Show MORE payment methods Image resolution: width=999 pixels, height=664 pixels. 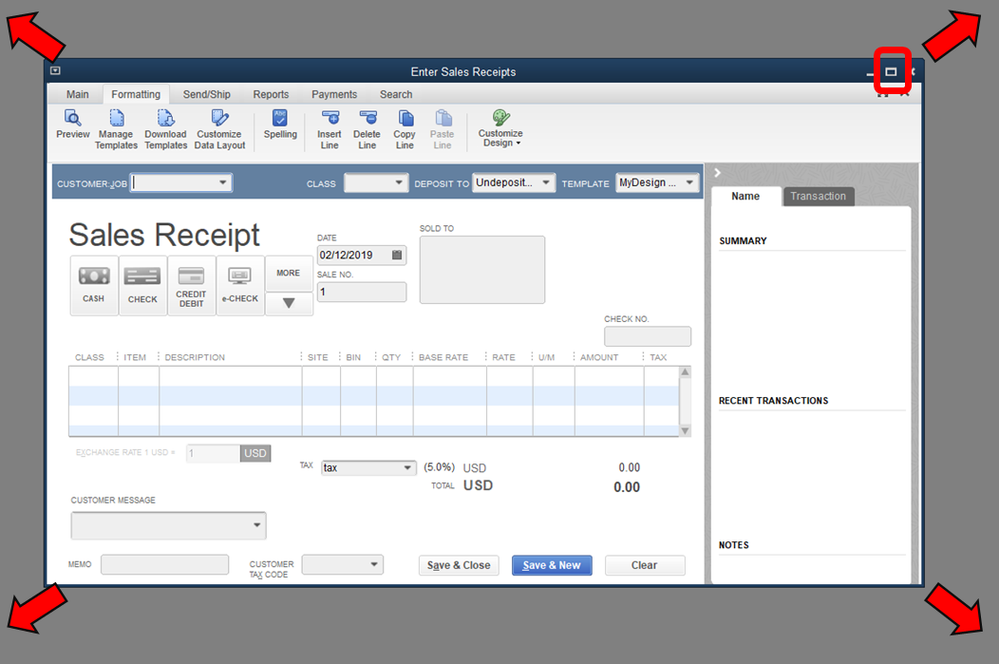(x=289, y=273)
